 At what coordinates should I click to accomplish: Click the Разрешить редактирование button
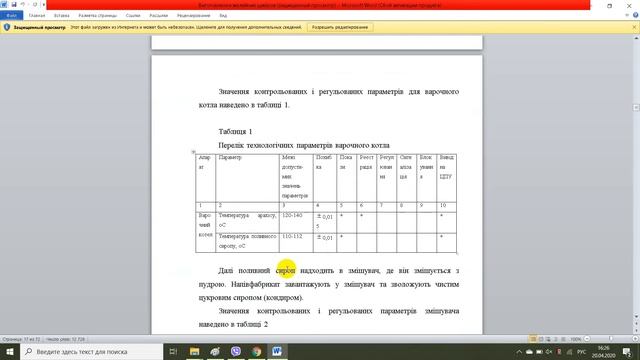tap(340, 27)
